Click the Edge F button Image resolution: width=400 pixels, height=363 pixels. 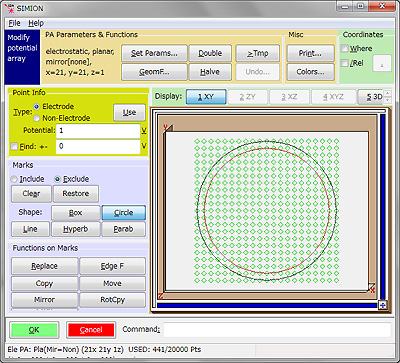coord(112,266)
